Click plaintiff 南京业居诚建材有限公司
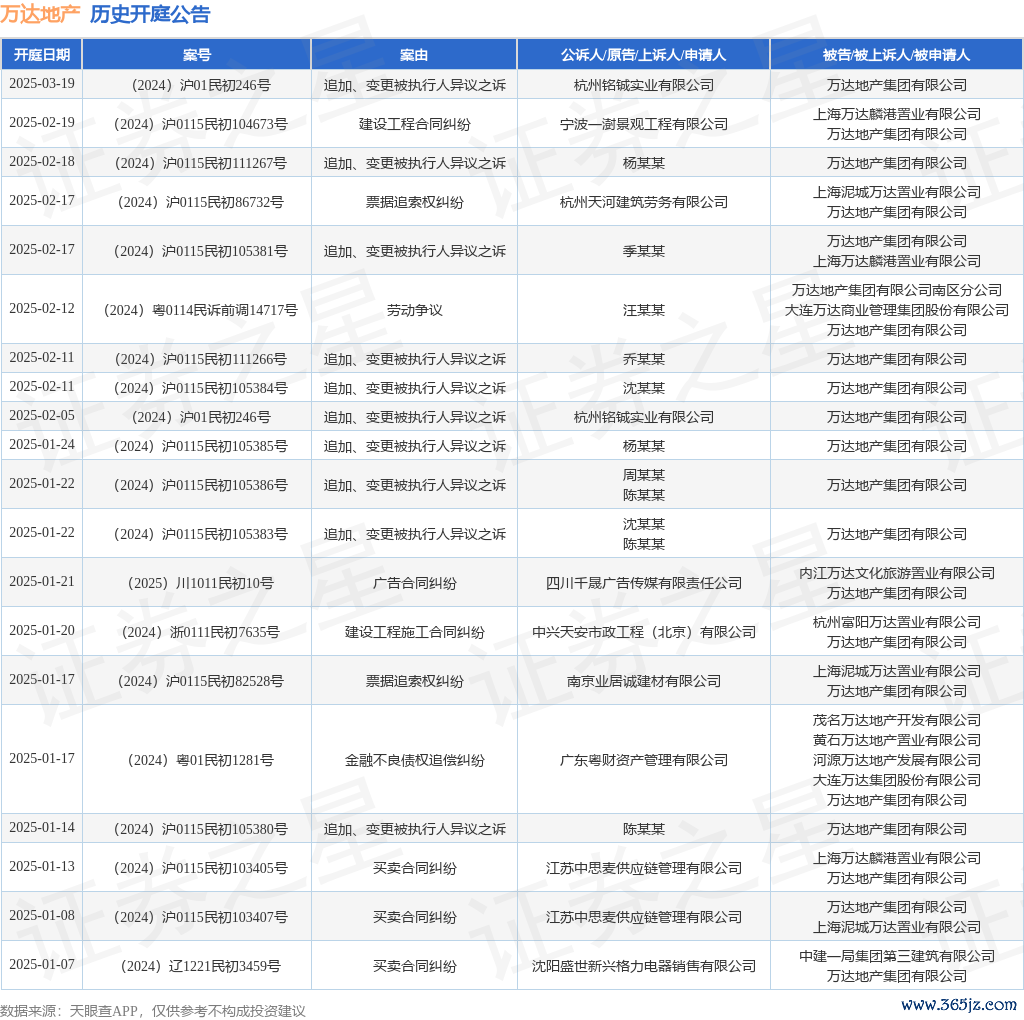This screenshot has height=1020, width=1024. click(x=643, y=681)
